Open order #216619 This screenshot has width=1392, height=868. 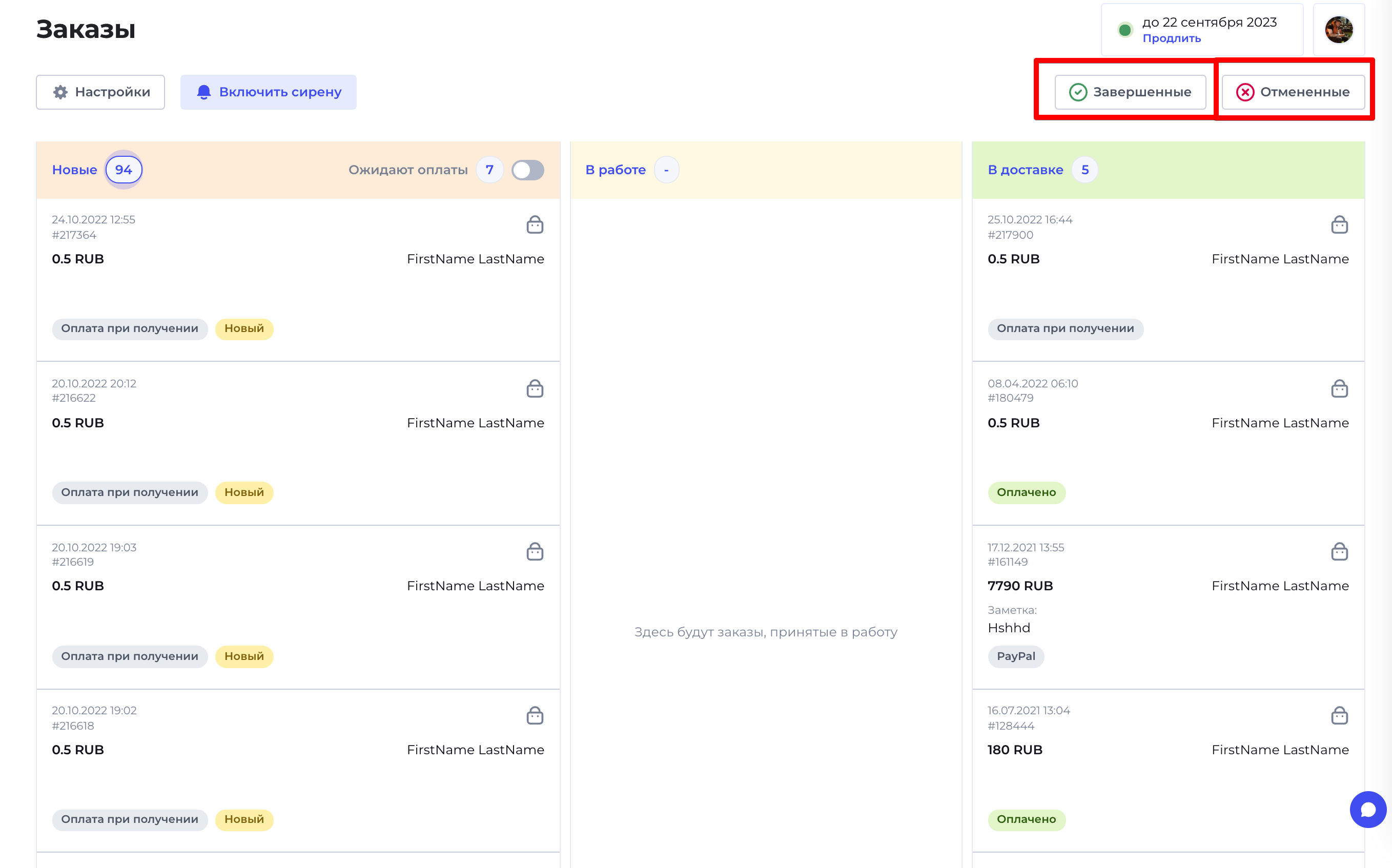coord(298,607)
